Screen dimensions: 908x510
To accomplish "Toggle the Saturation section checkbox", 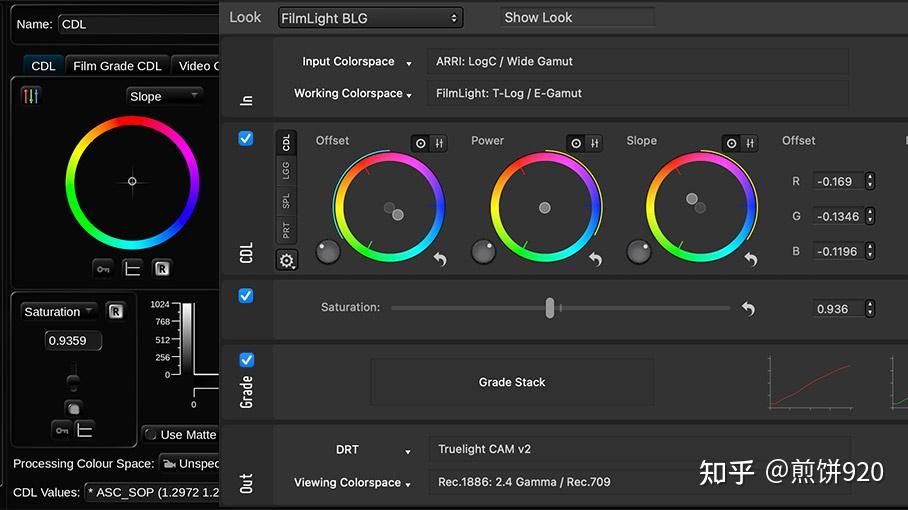I will 246,296.
